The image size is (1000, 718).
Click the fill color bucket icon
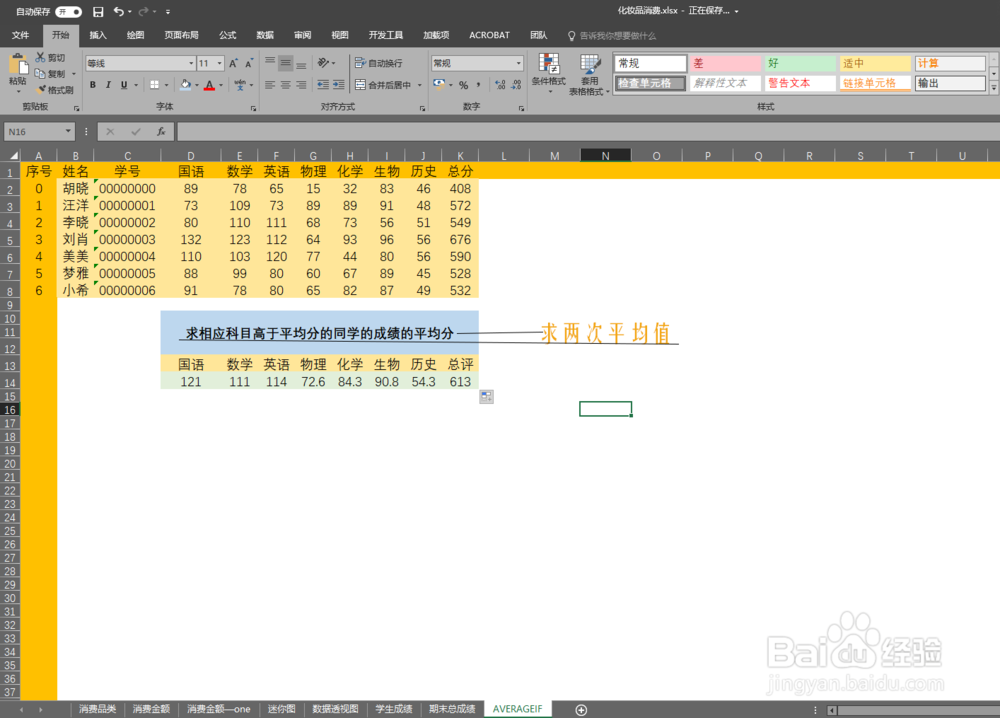click(186, 85)
